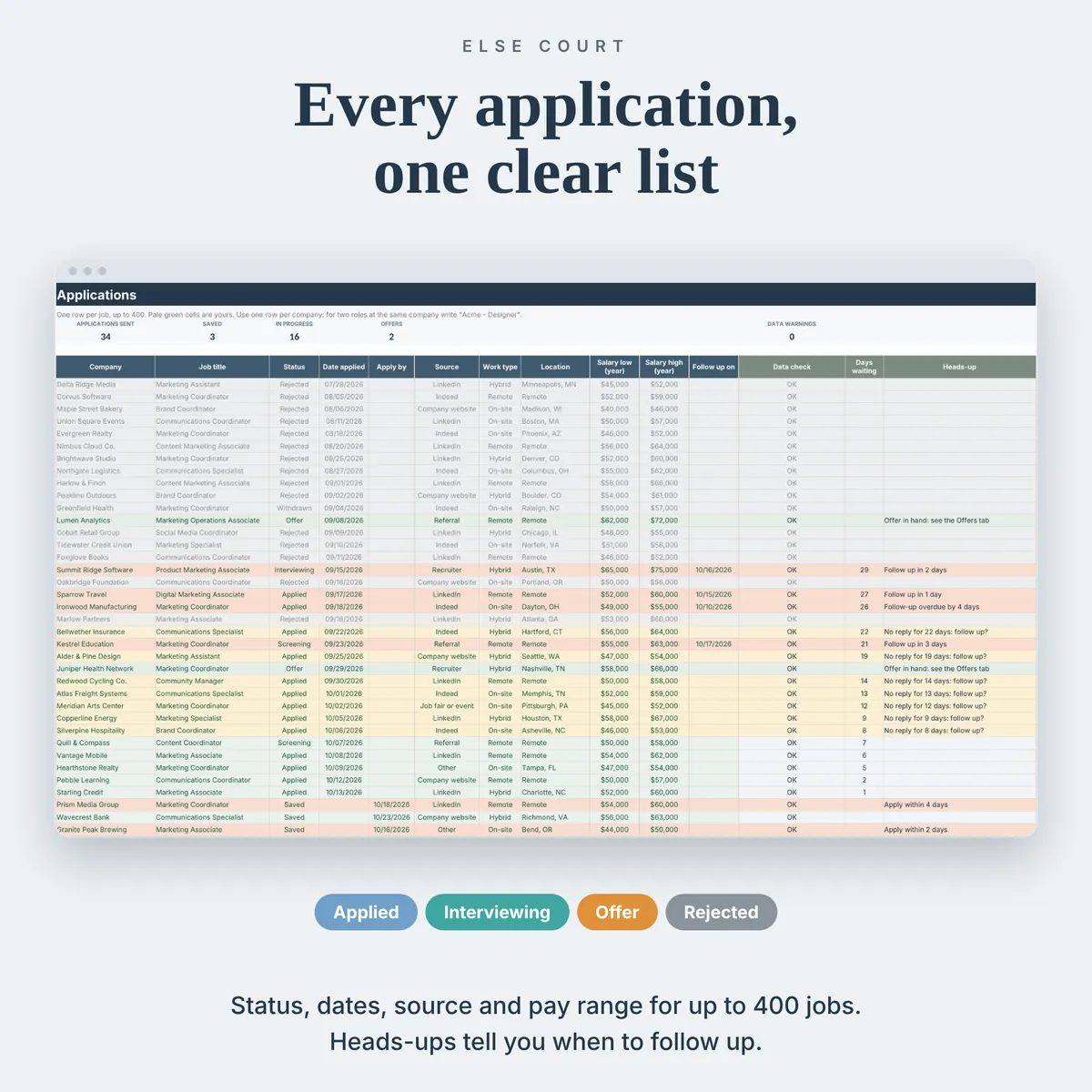1092x1092 pixels.
Task: Select the In Progress value 16
Action: pyautogui.click(x=294, y=337)
